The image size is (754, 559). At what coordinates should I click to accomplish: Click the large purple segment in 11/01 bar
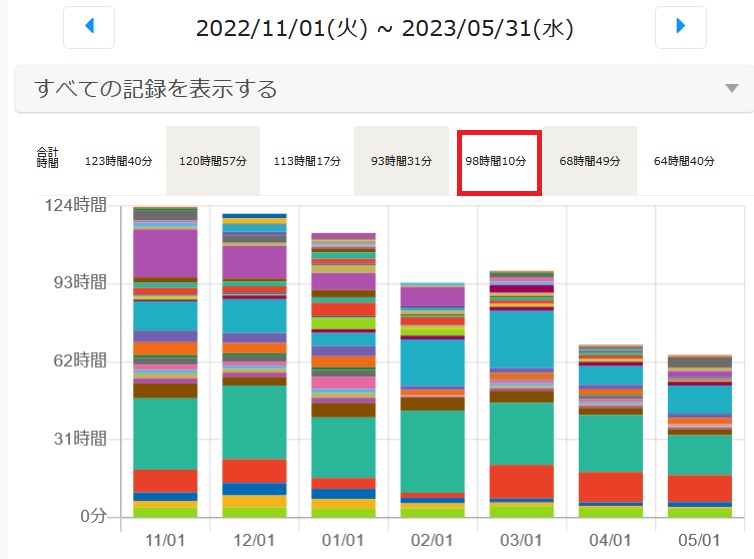pos(165,254)
